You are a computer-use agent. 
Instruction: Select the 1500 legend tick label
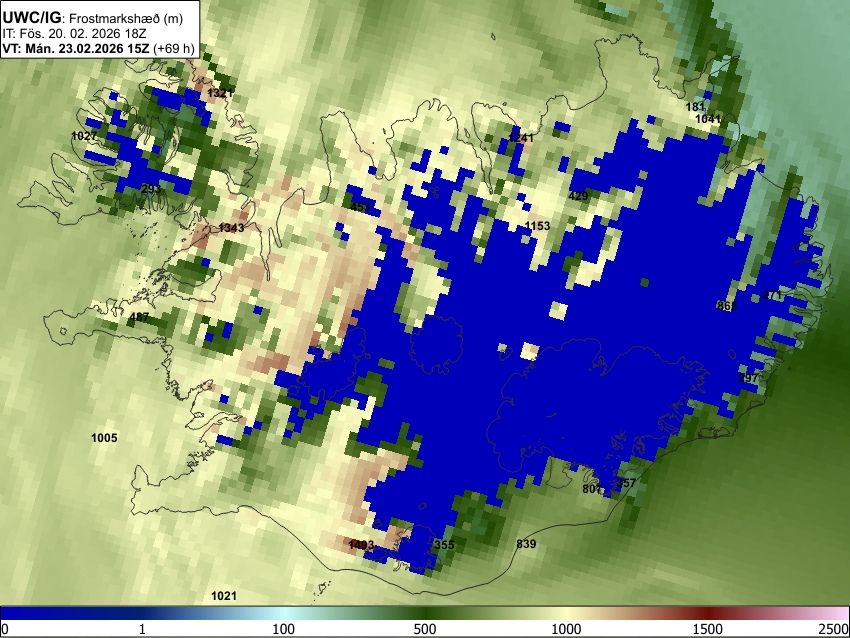(708, 629)
